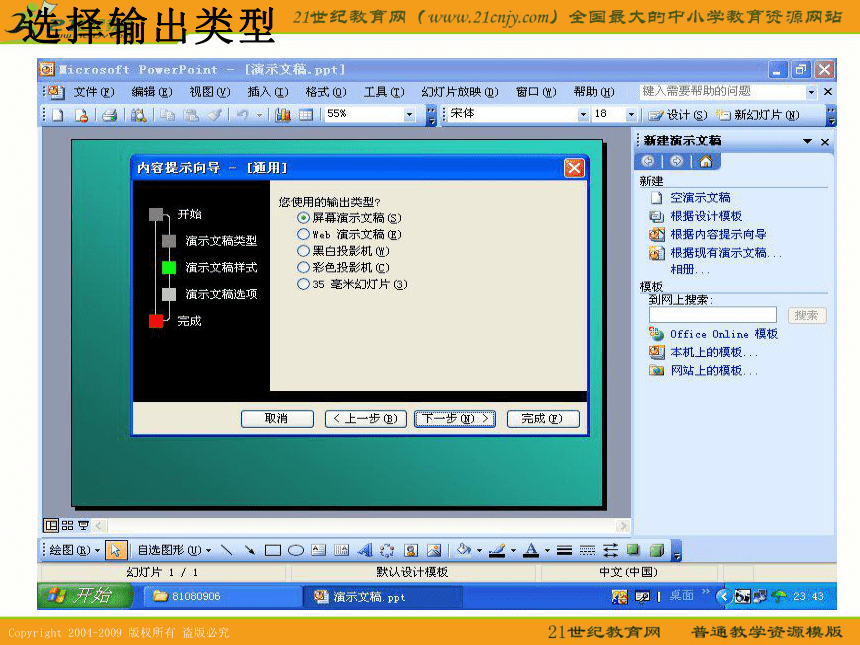Click the task pane Back arrow icon

[648, 161]
